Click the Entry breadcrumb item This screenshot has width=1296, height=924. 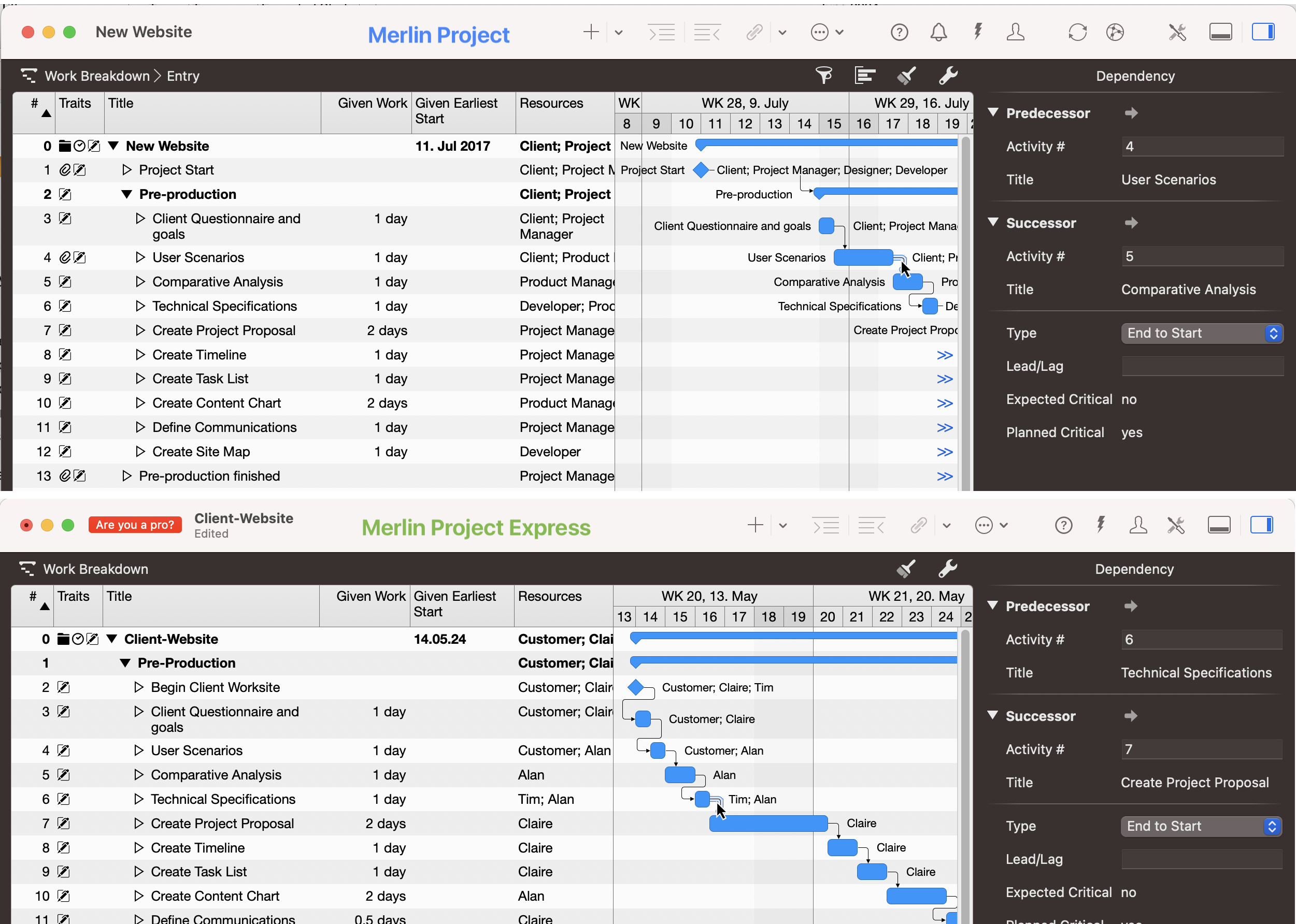click(183, 76)
